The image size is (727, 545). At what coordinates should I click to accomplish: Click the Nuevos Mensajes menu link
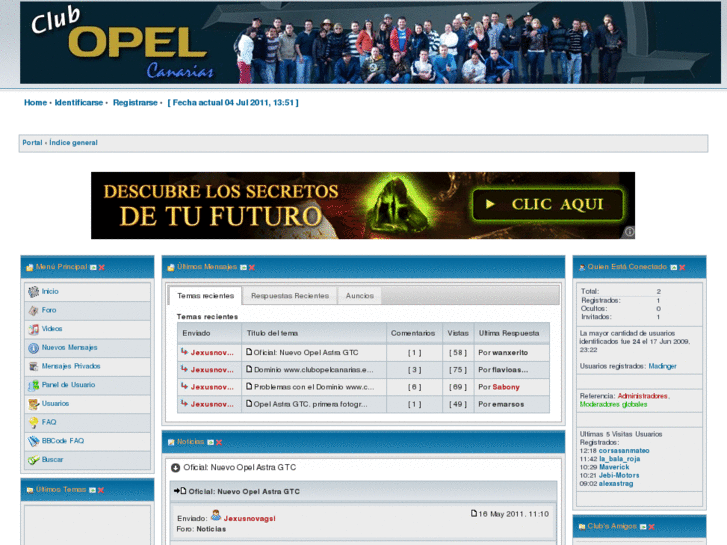point(70,347)
